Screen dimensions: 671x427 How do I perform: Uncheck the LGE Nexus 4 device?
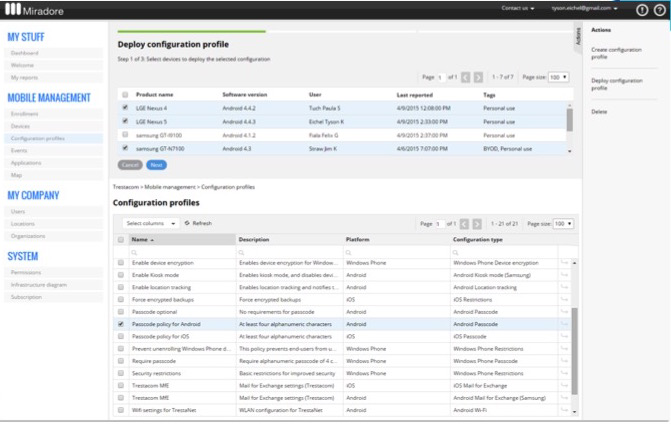click(125, 108)
